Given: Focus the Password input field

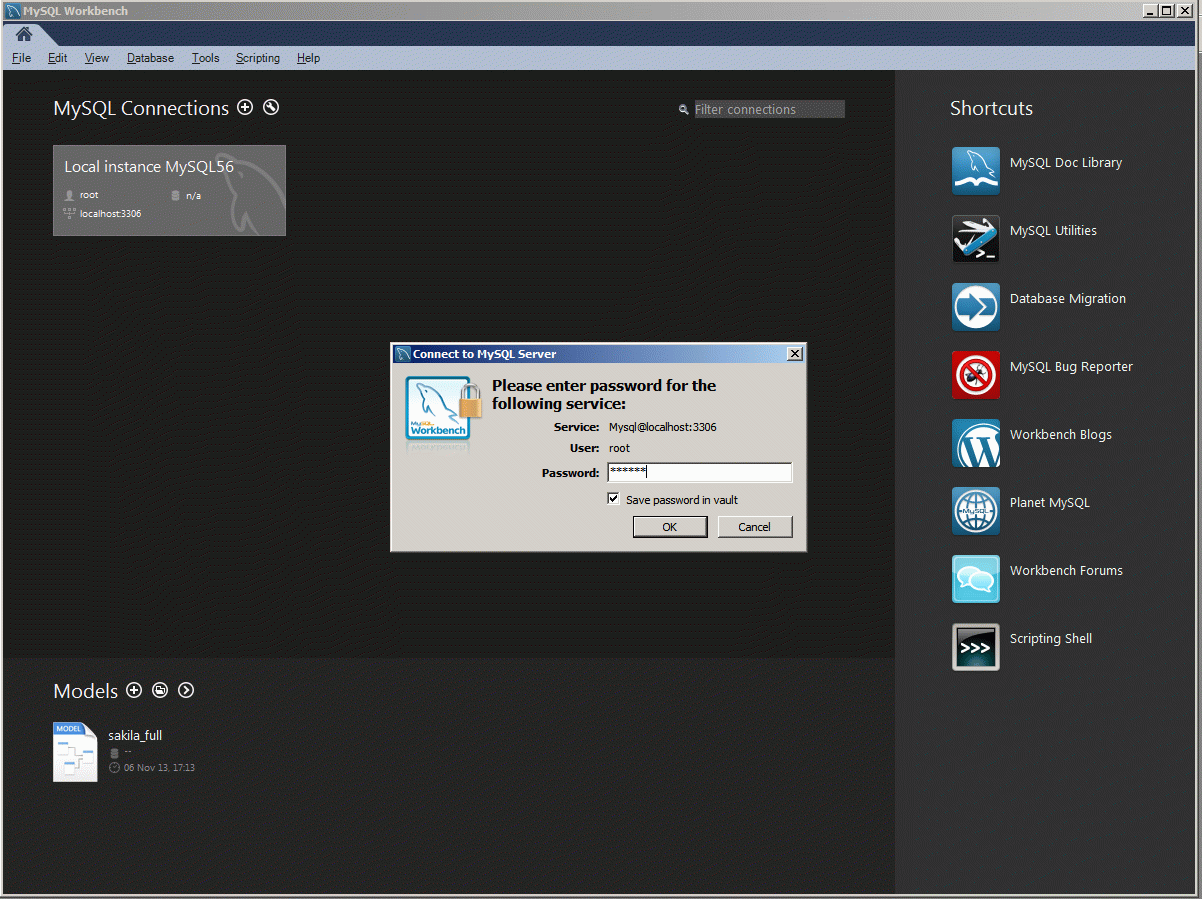Looking at the screenshot, I should tap(700, 472).
